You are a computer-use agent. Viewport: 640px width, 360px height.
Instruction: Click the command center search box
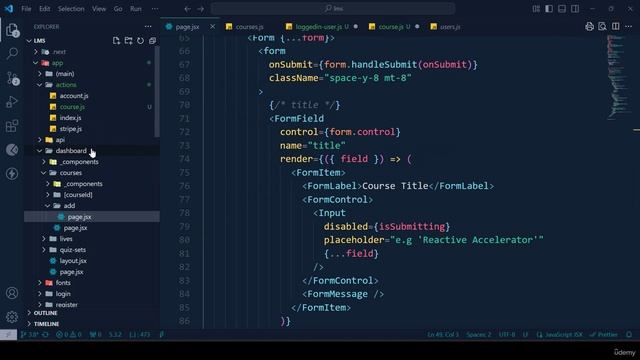333,9
